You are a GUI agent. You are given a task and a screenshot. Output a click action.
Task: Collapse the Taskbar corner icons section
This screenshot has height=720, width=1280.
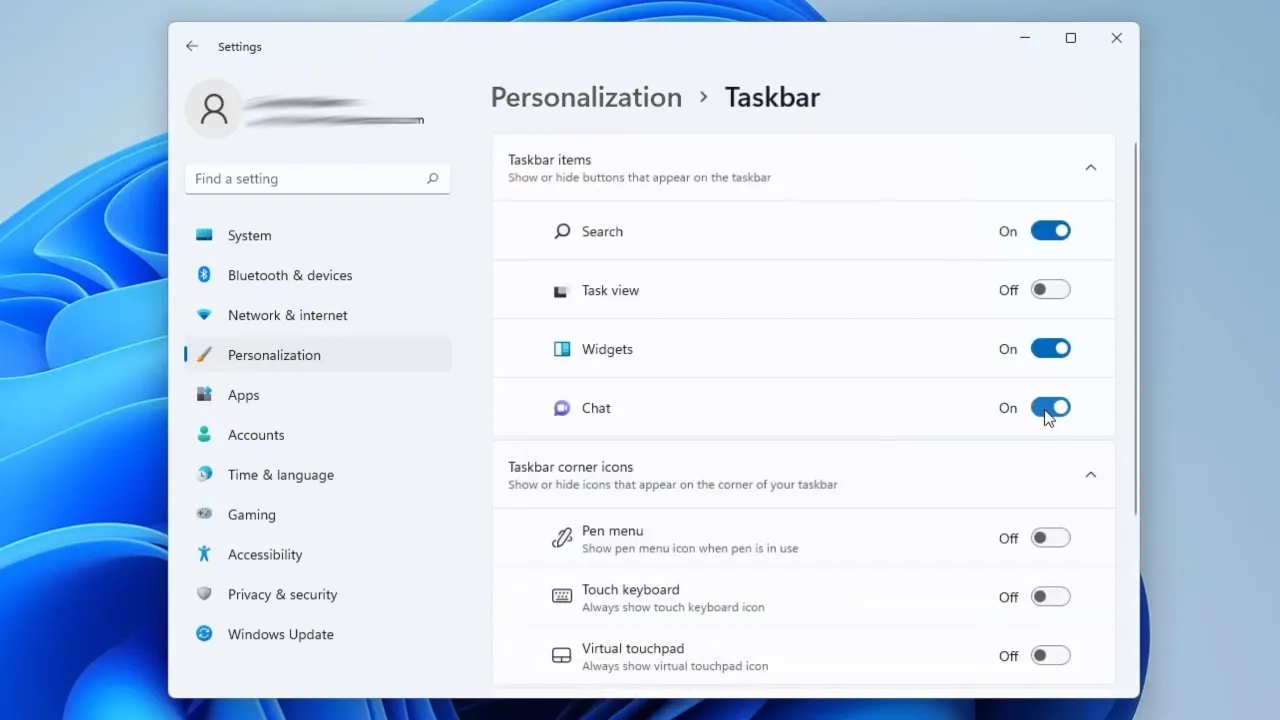[x=1091, y=474]
